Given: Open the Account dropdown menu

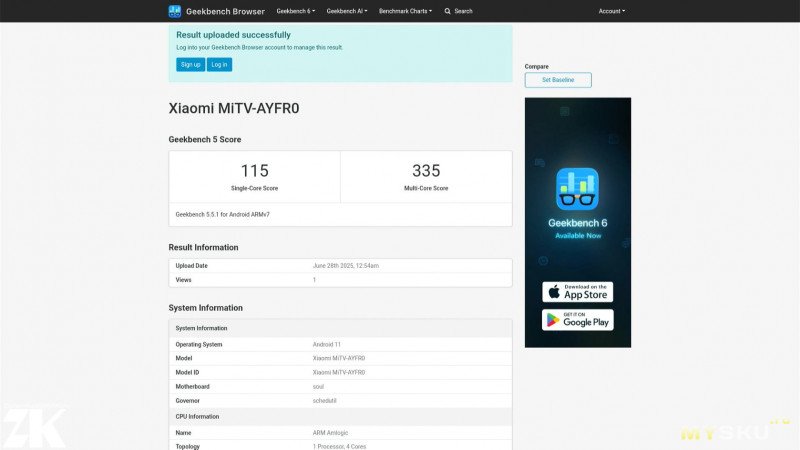Looking at the screenshot, I should tap(611, 11).
